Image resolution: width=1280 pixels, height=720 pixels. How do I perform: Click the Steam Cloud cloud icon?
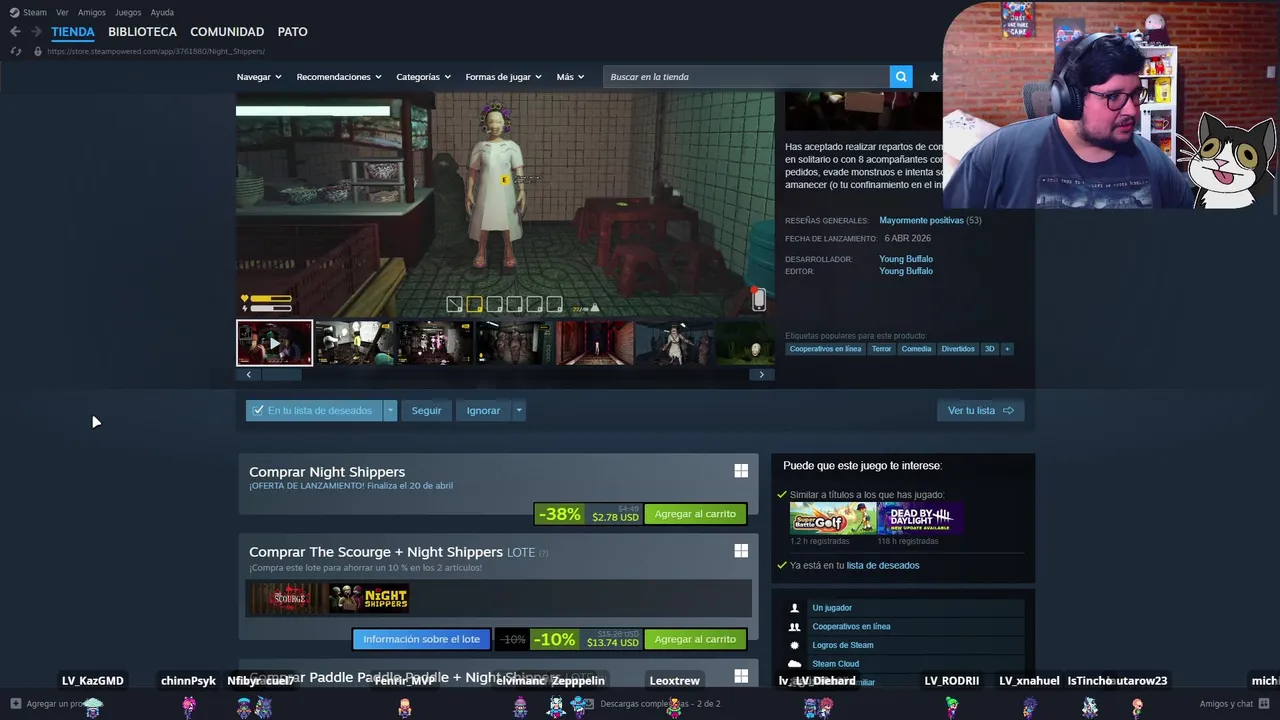(795, 664)
